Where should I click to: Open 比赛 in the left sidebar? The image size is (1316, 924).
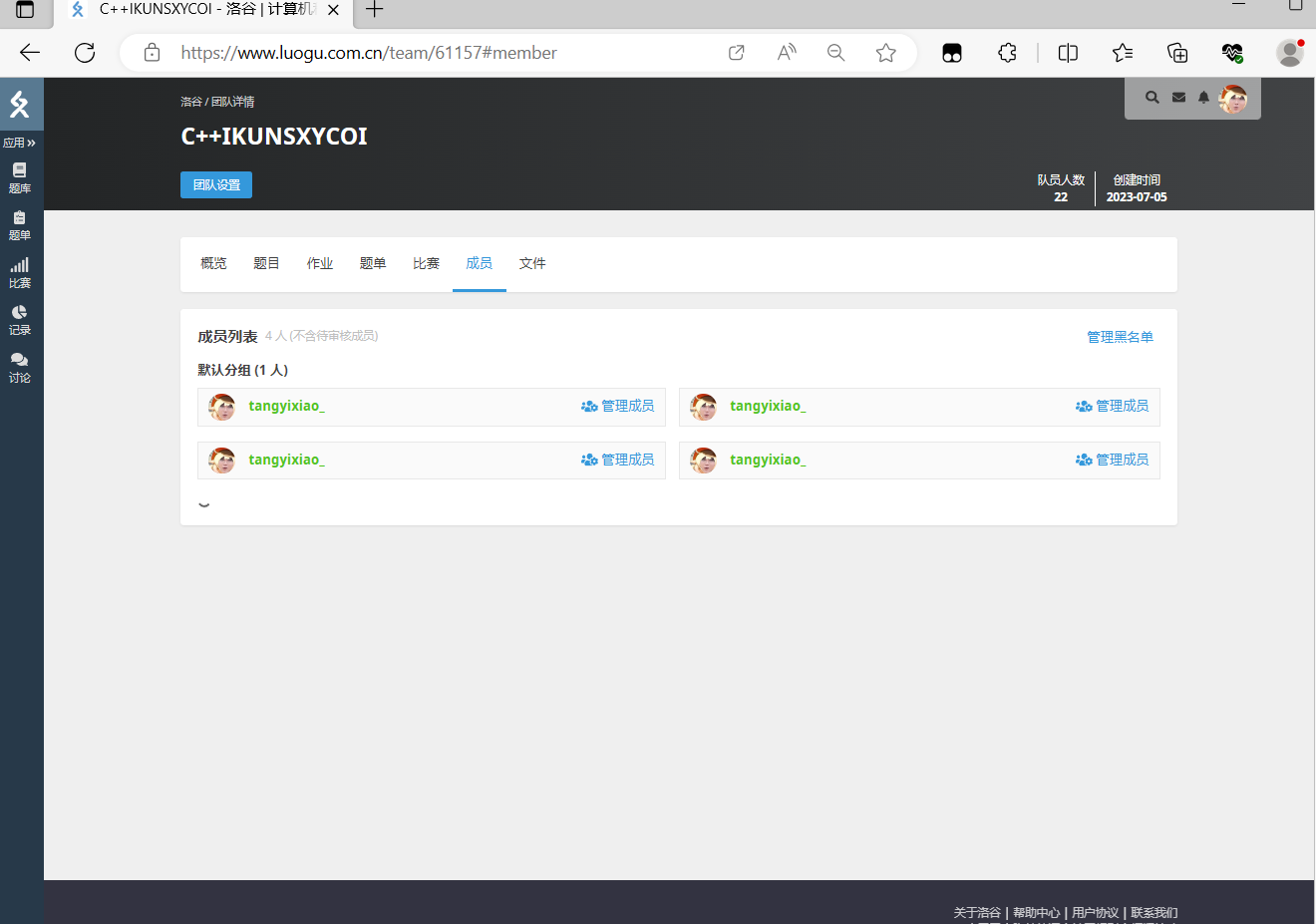[20, 273]
